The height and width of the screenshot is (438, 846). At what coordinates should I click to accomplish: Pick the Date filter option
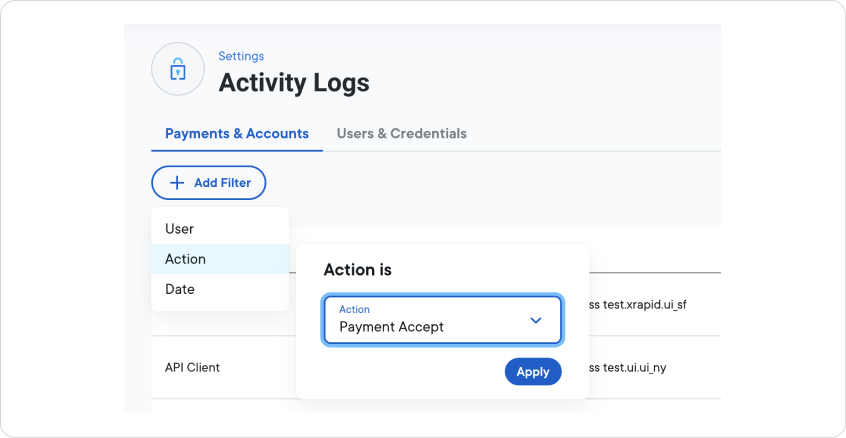(x=180, y=289)
